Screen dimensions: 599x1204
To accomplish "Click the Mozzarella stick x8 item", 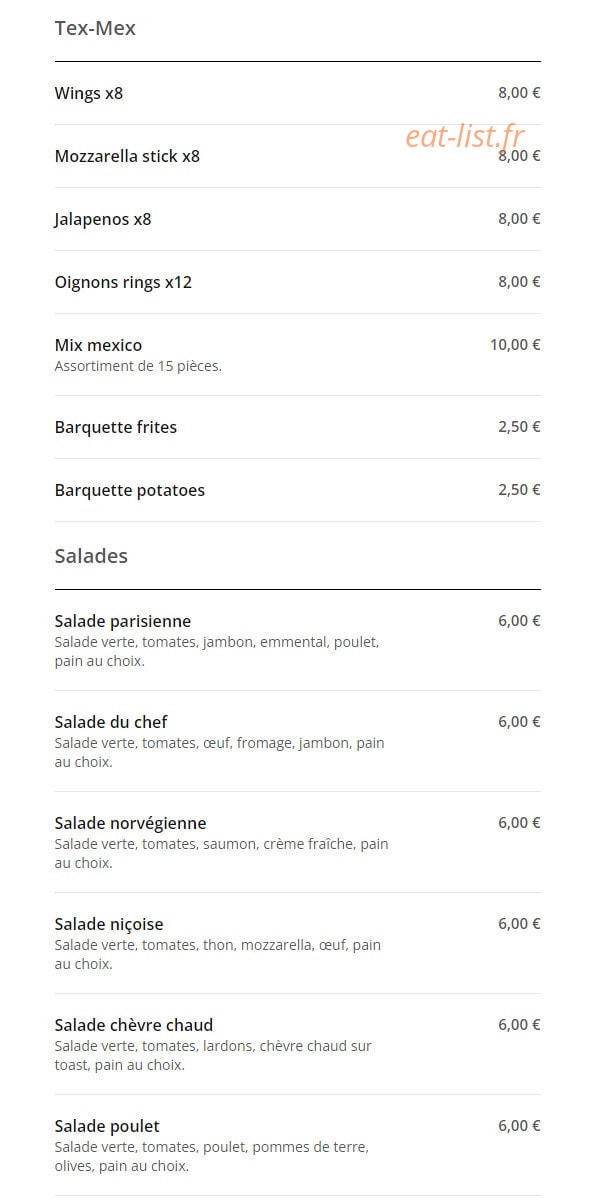I will coord(297,156).
